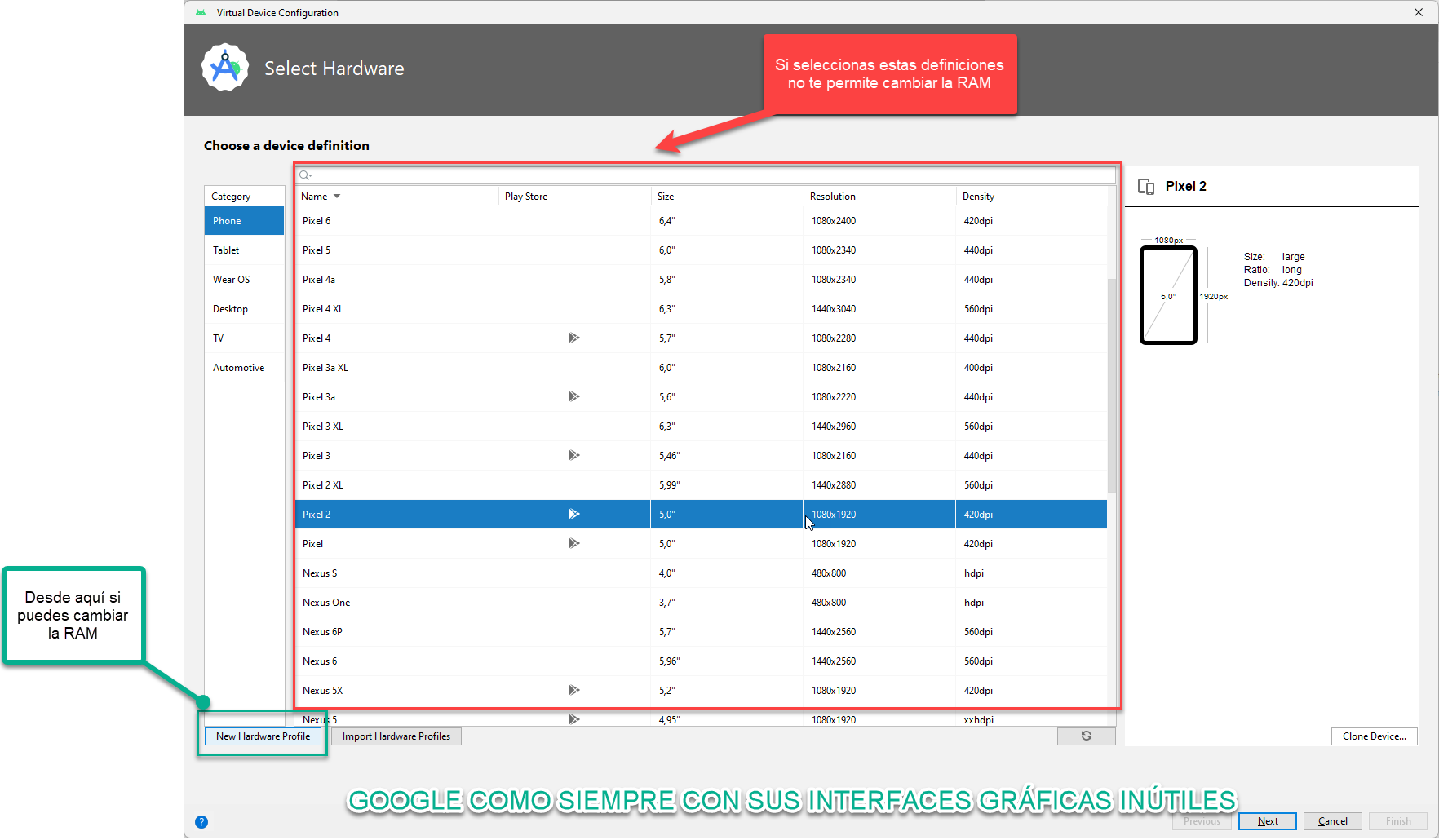This screenshot has height=840, width=1439.
Task: Select the Automotive category
Action: [x=244, y=368]
